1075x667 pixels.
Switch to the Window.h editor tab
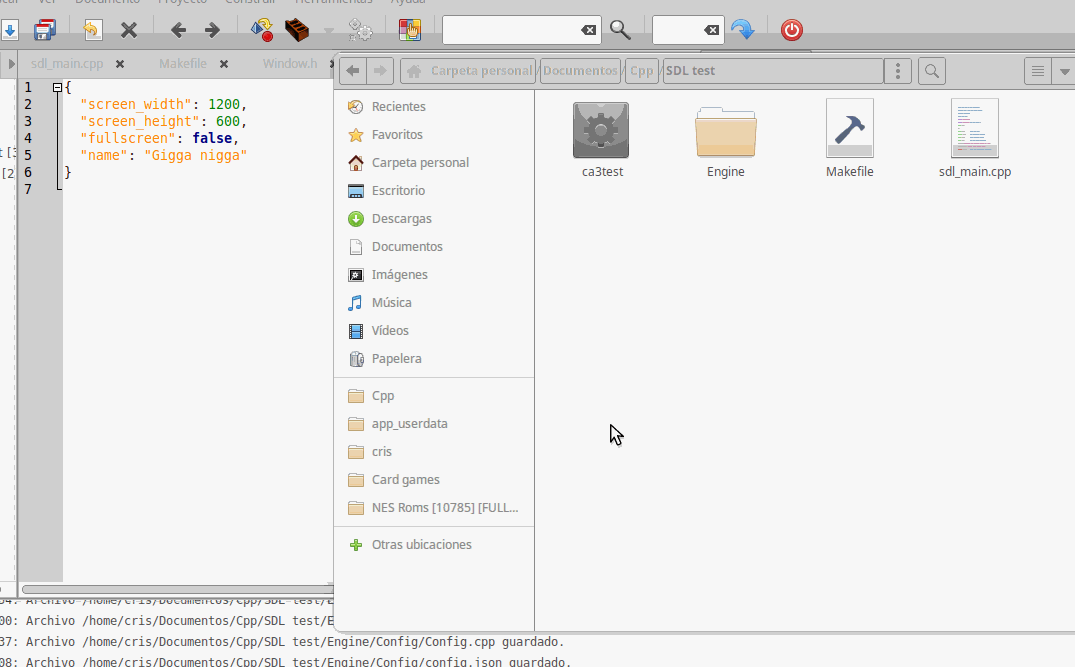point(290,64)
